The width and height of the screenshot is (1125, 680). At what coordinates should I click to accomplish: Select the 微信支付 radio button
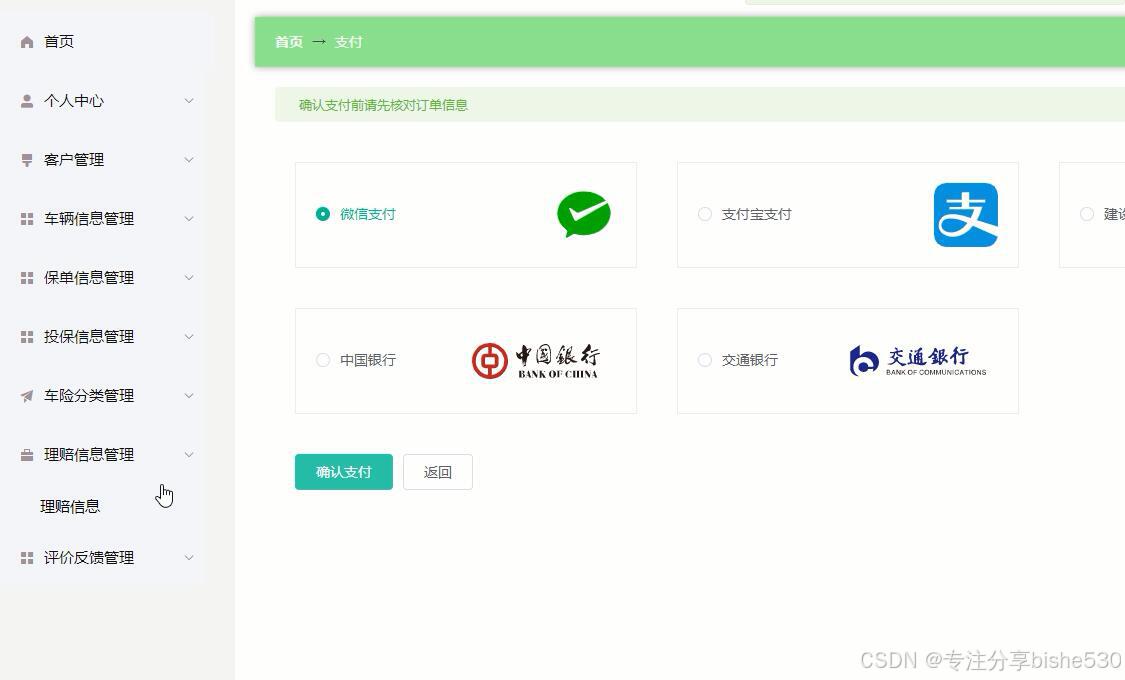pyautogui.click(x=323, y=214)
